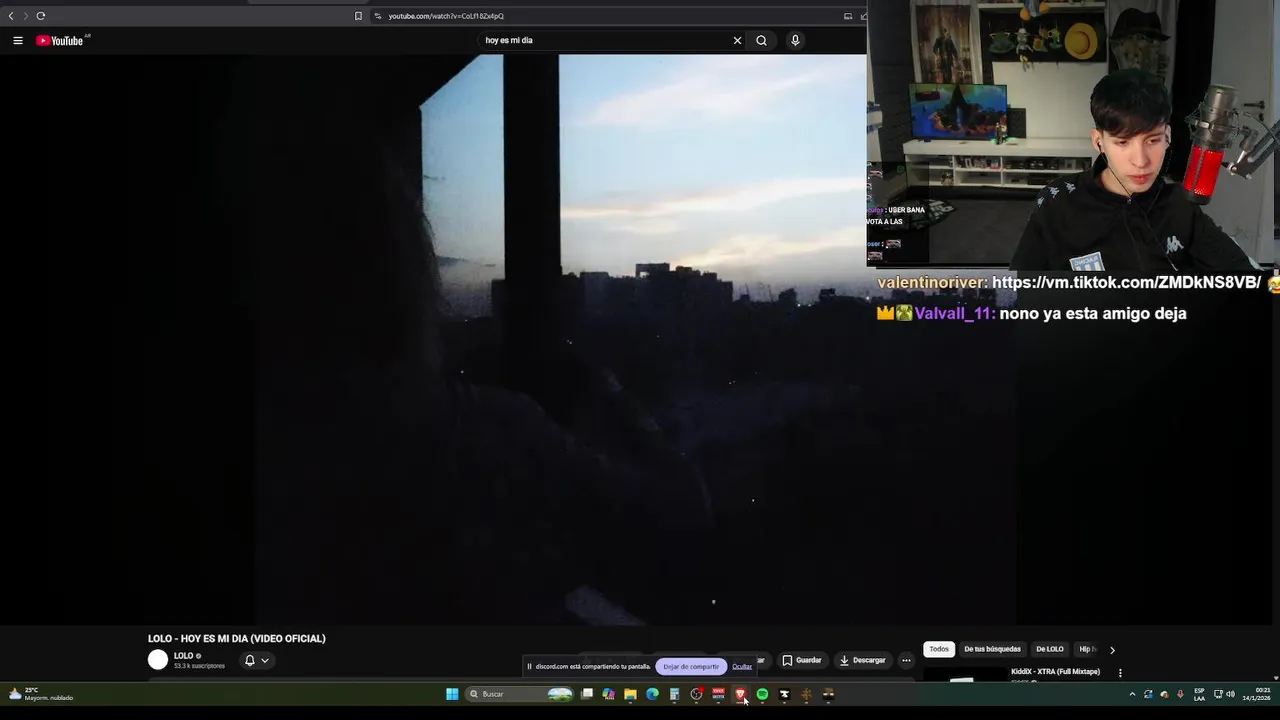This screenshot has height=720, width=1280.
Task: Open the weather widget 25°C
Action: 42,694
